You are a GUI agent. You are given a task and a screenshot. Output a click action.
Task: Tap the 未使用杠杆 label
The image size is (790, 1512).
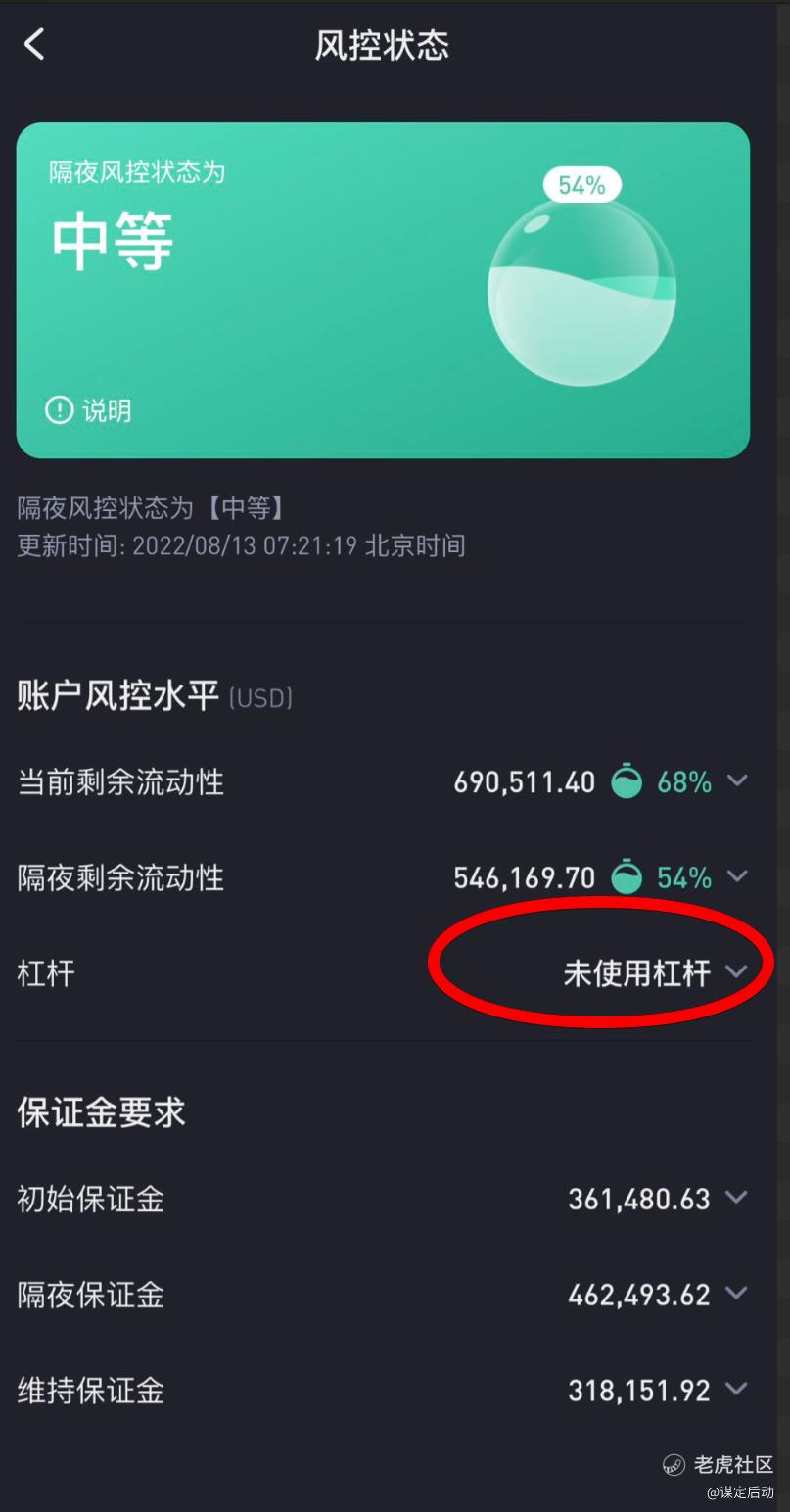point(636,973)
